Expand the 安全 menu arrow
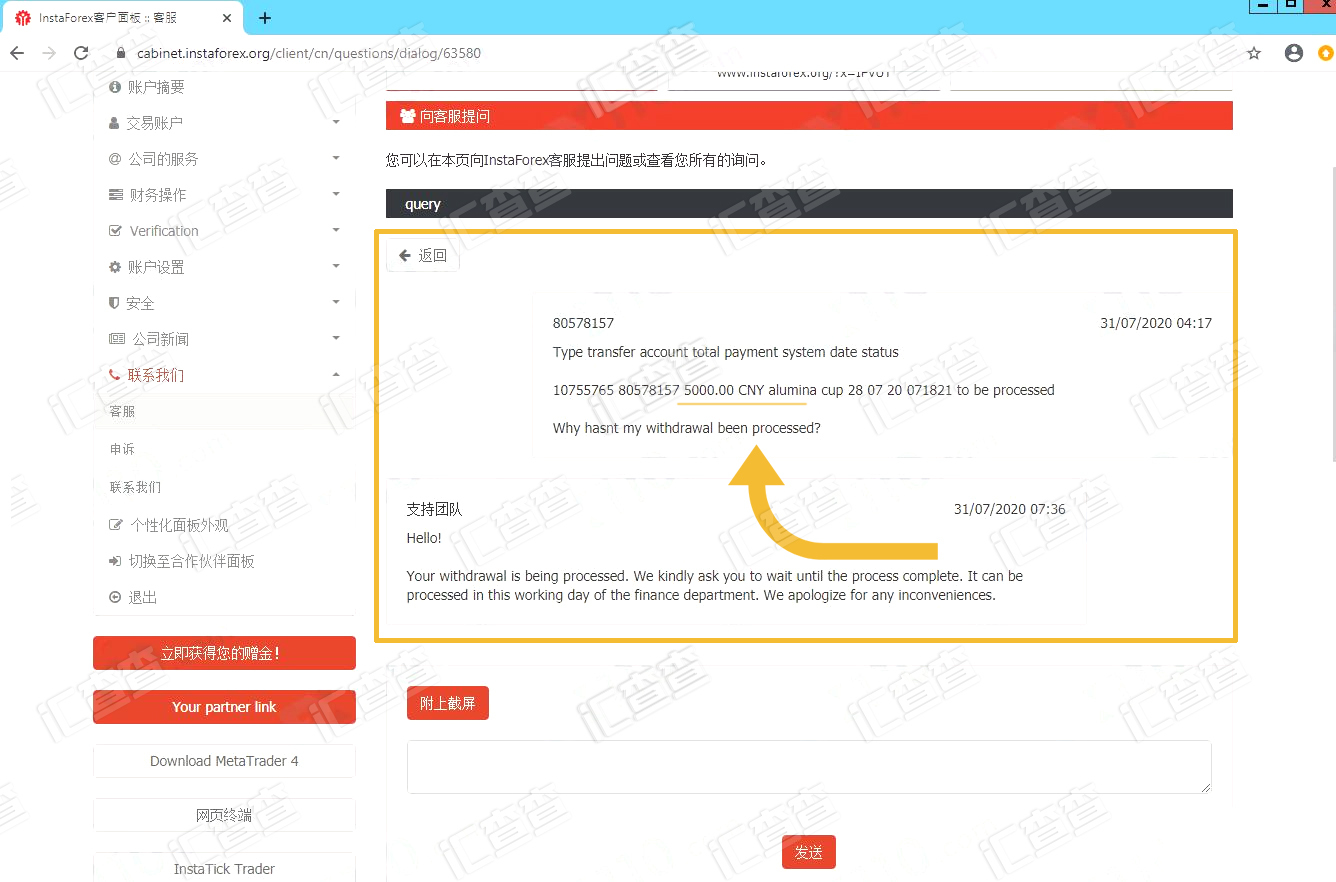 (x=336, y=302)
